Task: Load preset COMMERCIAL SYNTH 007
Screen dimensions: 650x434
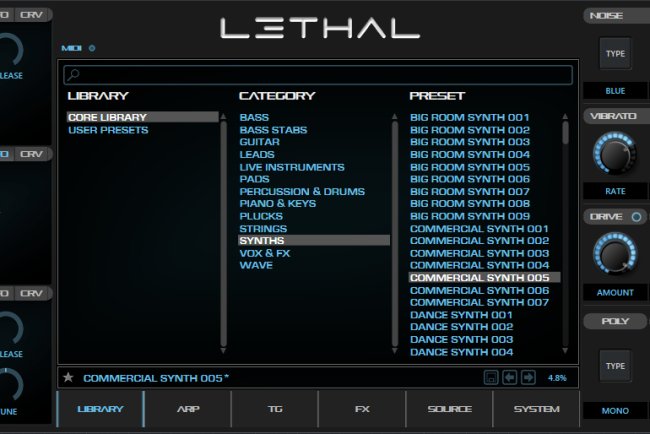Action: click(x=479, y=302)
